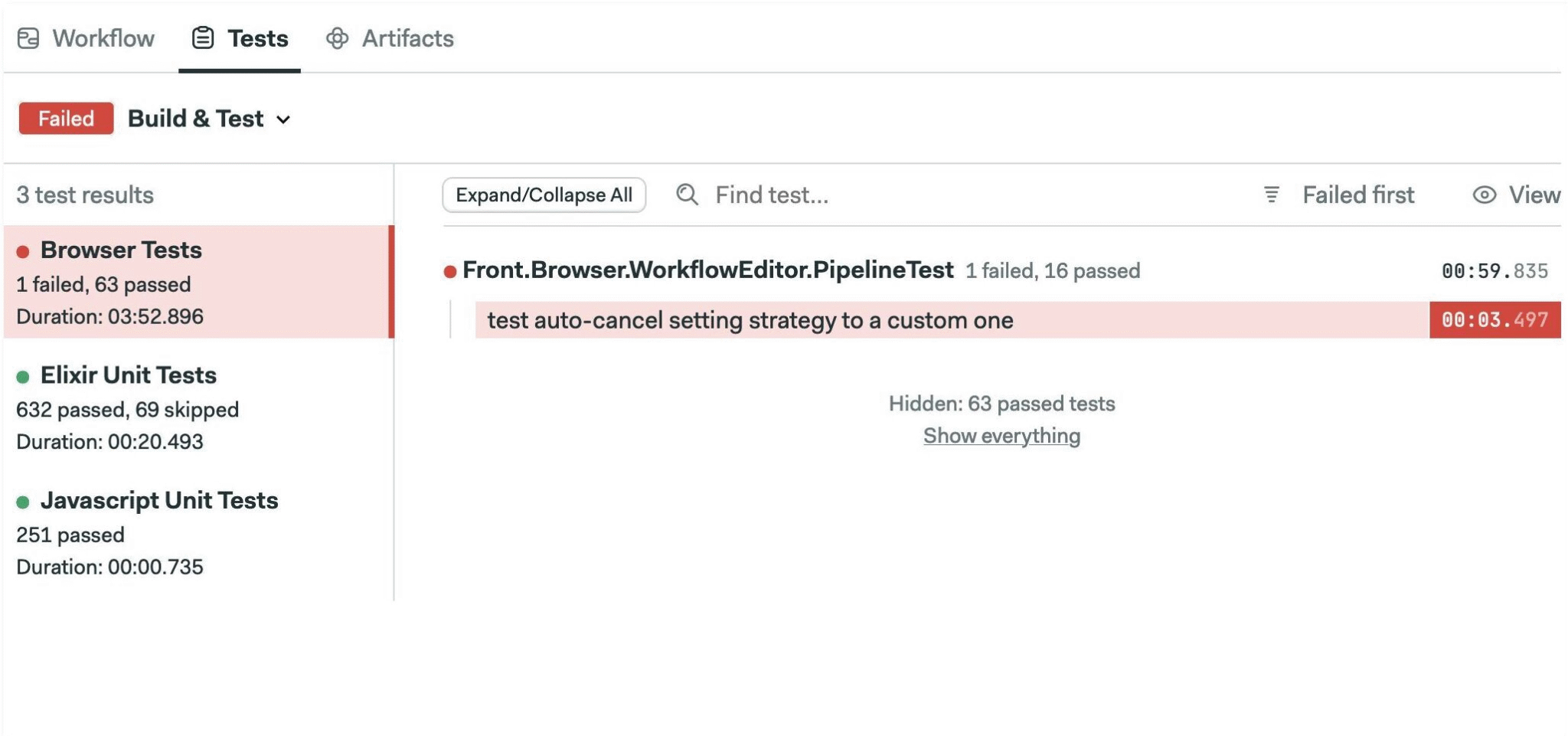The width and height of the screenshot is (1568, 736).
Task: Select Elixir Unit Tests result
Action: coord(199,407)
